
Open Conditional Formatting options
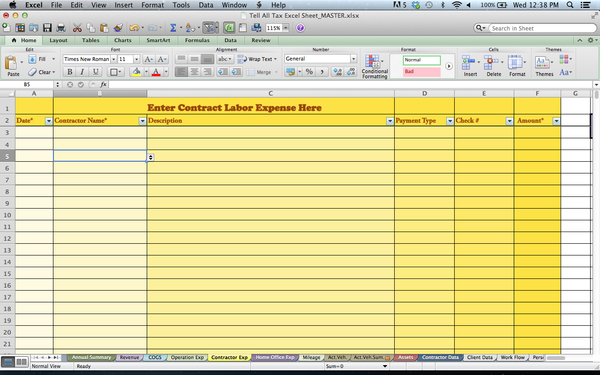tap(374, 66)
